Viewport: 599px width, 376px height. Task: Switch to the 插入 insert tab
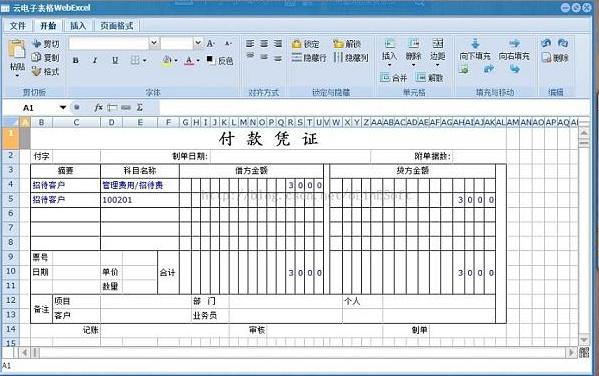click(78, 26)
